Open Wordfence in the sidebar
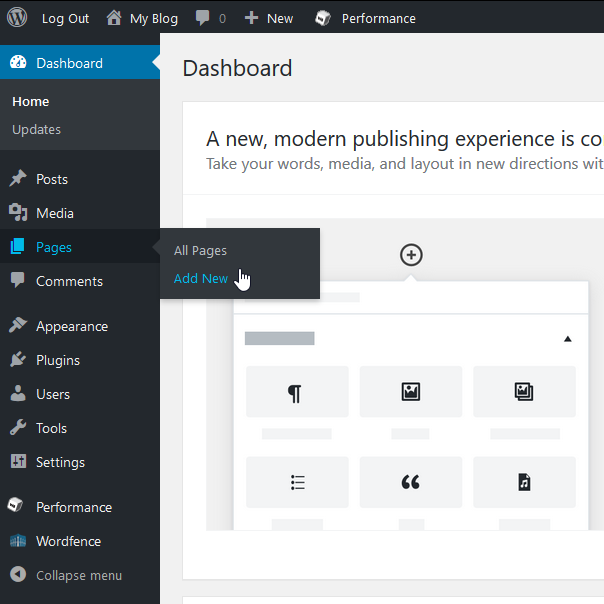 click(x=68, y=541)
